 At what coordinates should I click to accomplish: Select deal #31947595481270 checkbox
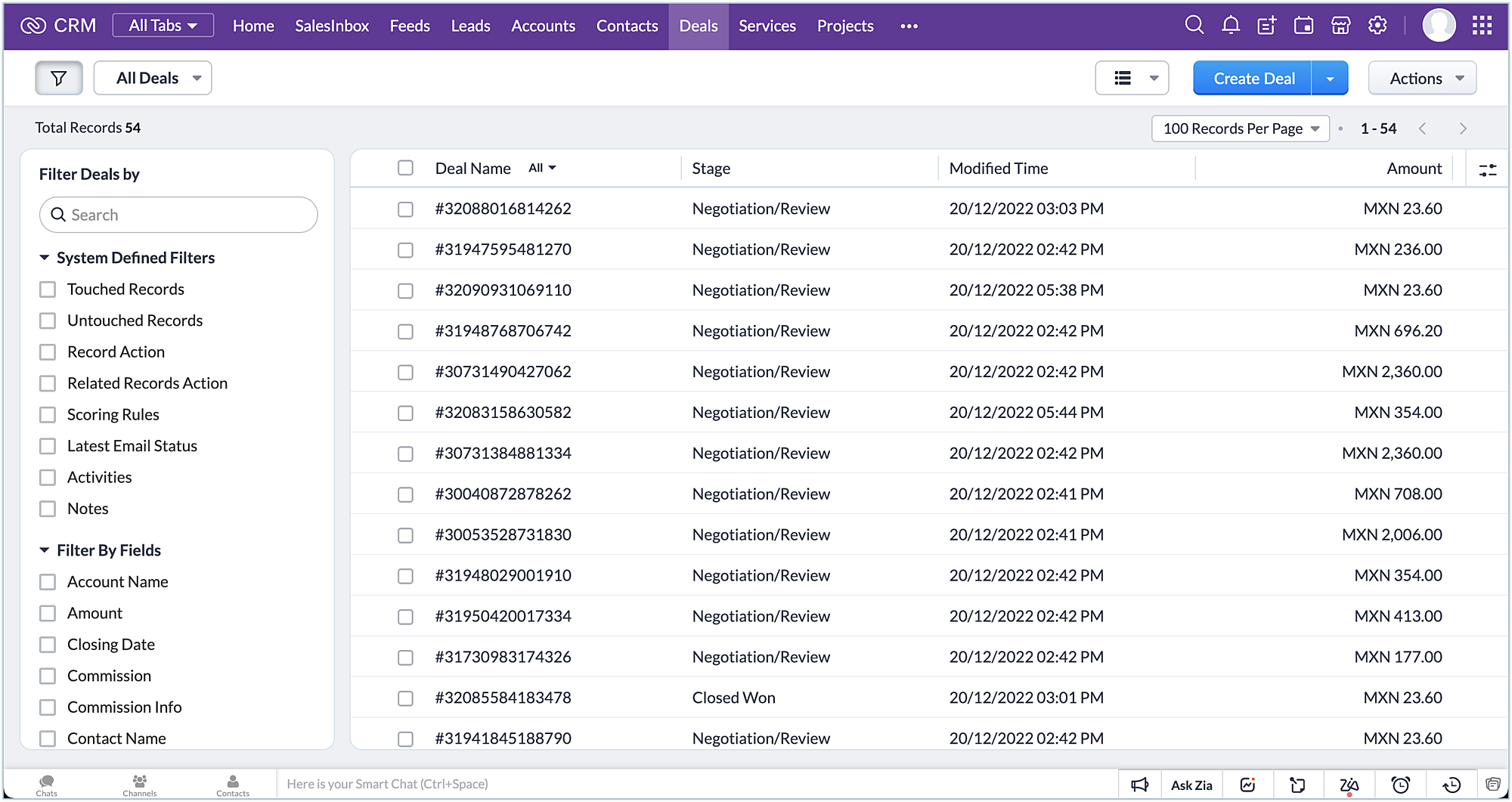[x=405, y=249]
